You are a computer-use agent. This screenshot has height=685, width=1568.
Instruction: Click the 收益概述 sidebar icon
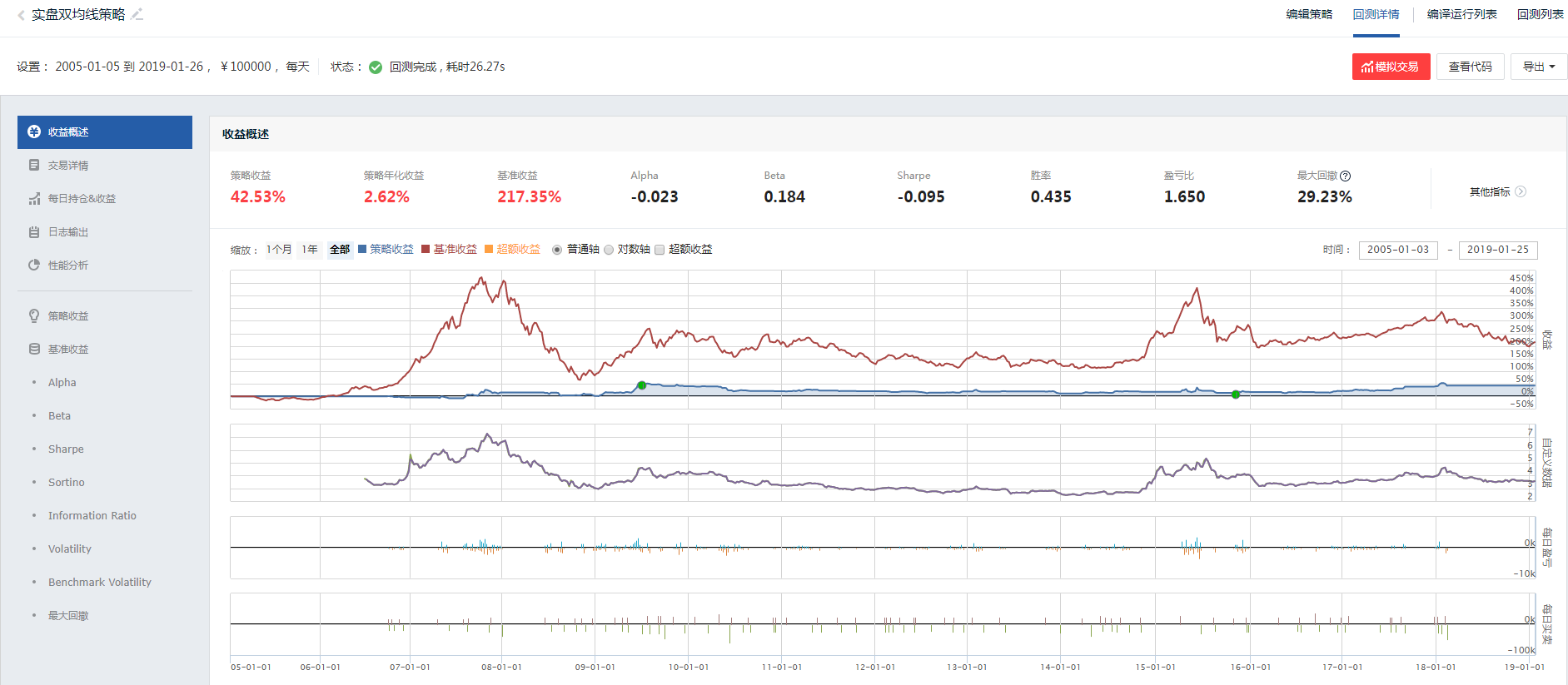34,132
